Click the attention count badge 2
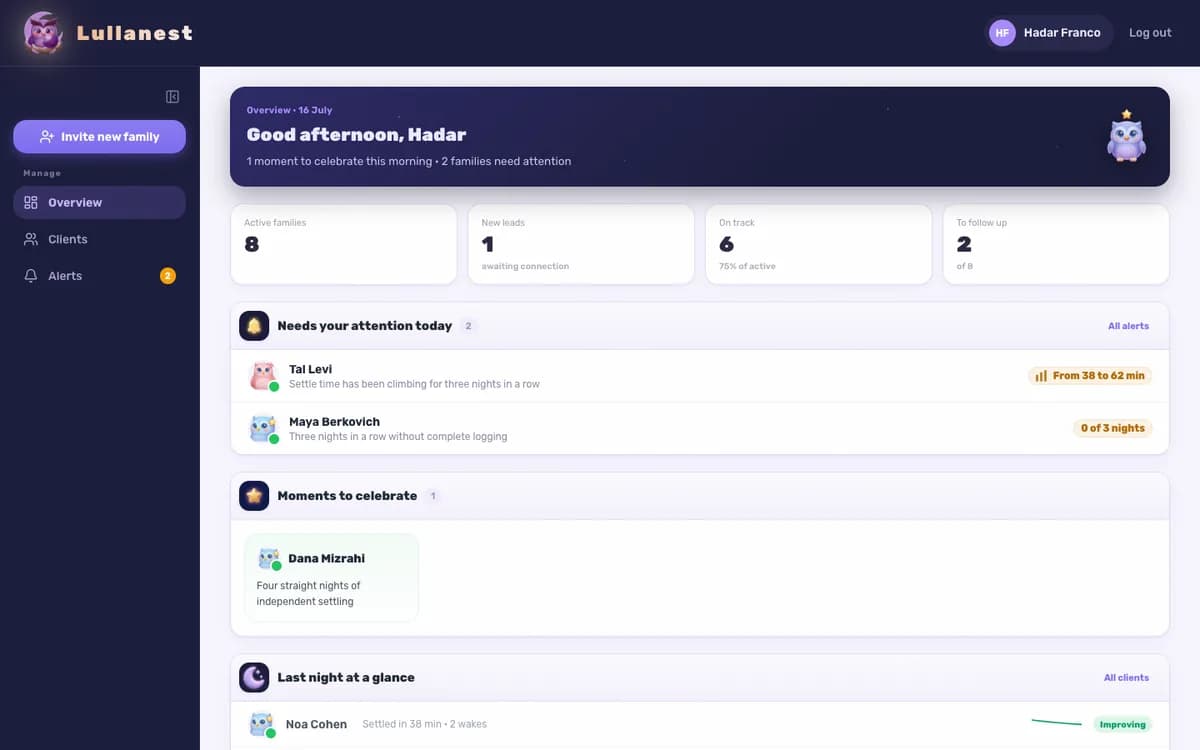The image size is (1200, 750). coord(469,326)
